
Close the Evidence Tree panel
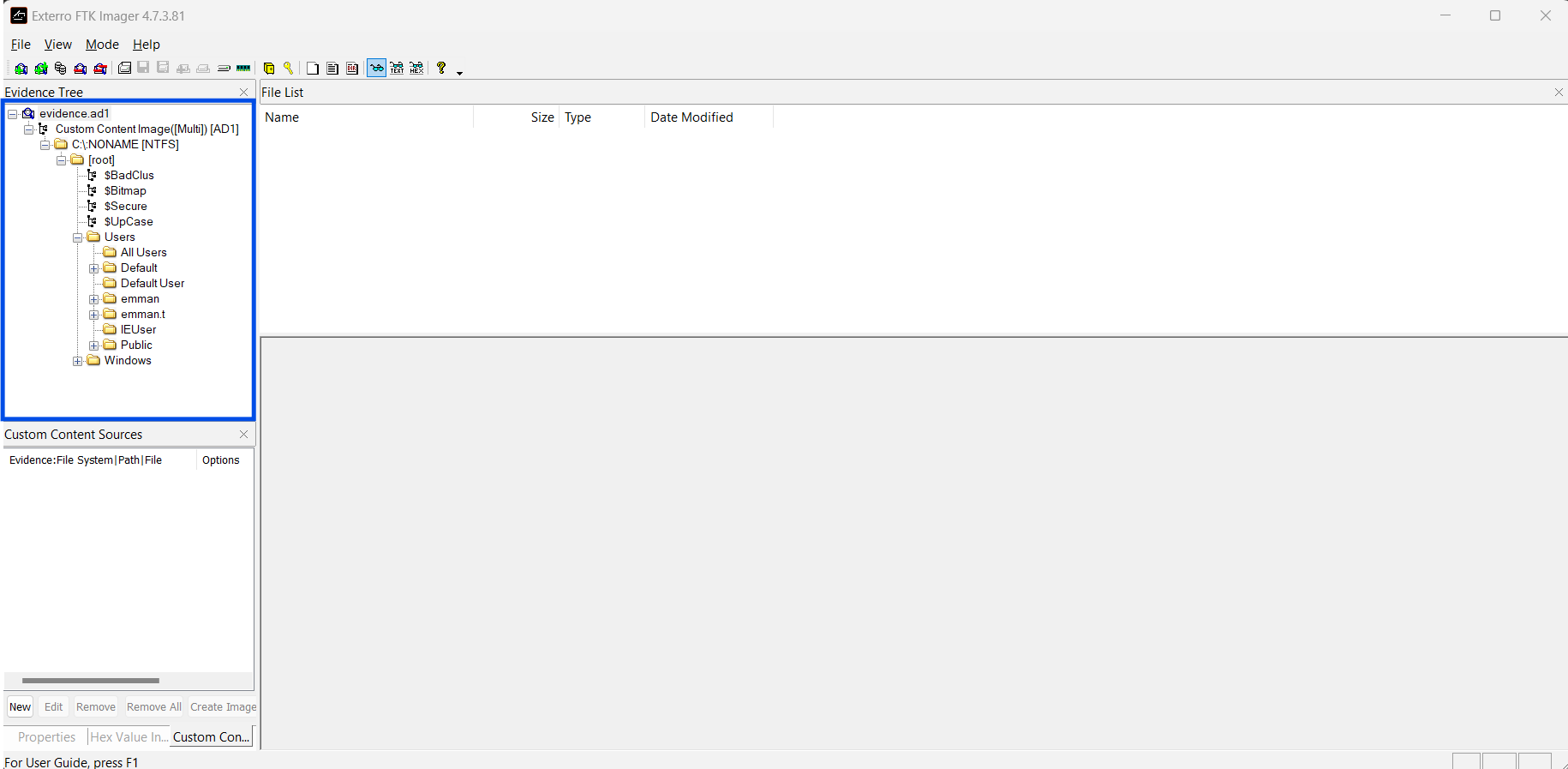(x=244, y=93)
